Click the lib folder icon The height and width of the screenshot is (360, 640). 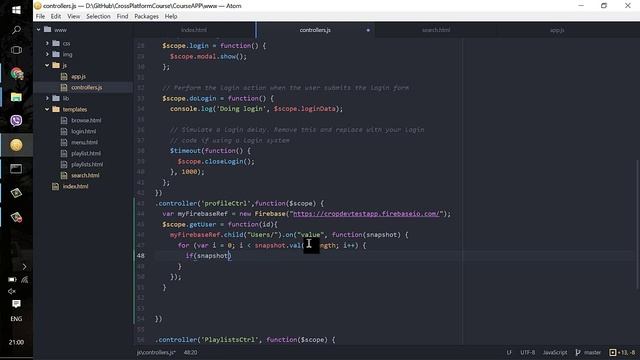tap(56, 98)
